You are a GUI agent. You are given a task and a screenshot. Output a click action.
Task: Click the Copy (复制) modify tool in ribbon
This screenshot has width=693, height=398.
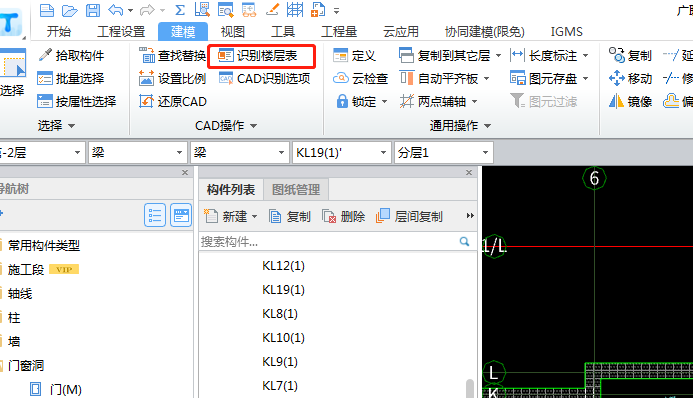(x=630, y=55)
